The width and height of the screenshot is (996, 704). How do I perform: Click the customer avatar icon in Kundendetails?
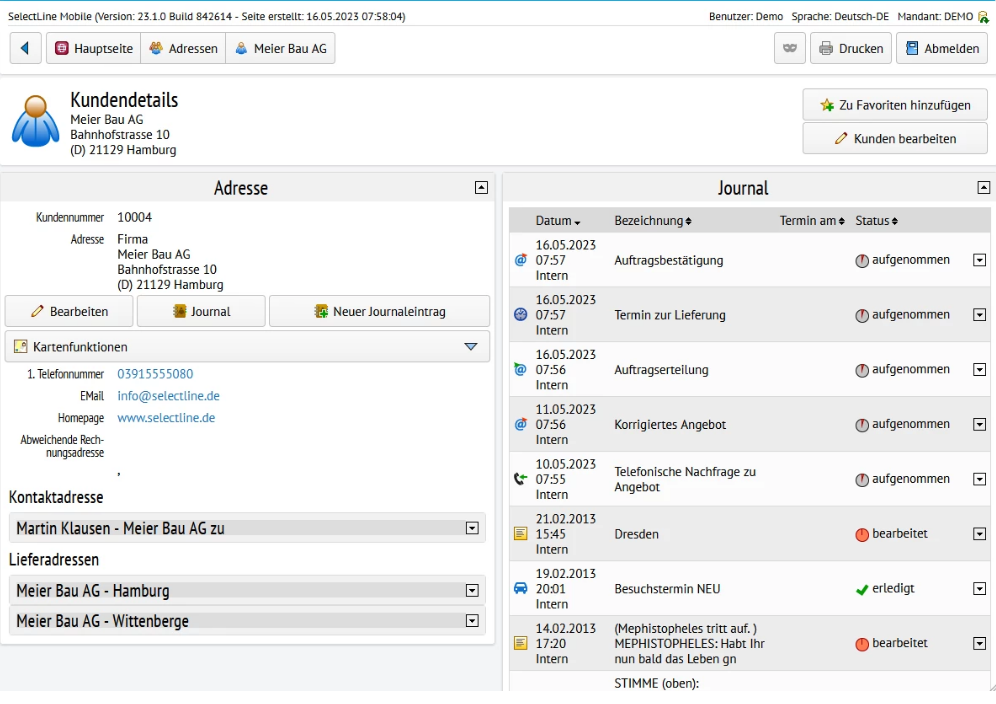(x=36, y=121)
